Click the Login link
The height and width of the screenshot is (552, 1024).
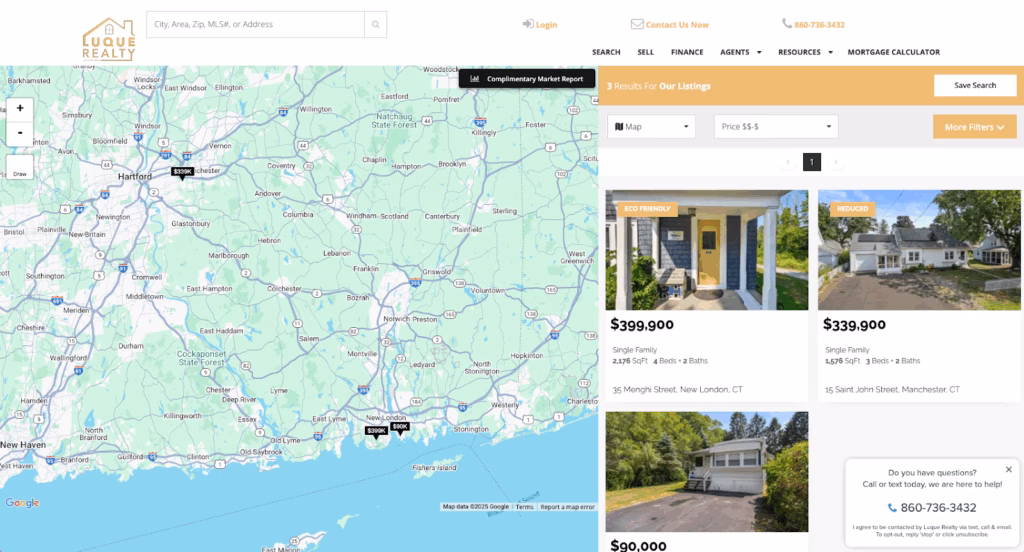[539, 25]
